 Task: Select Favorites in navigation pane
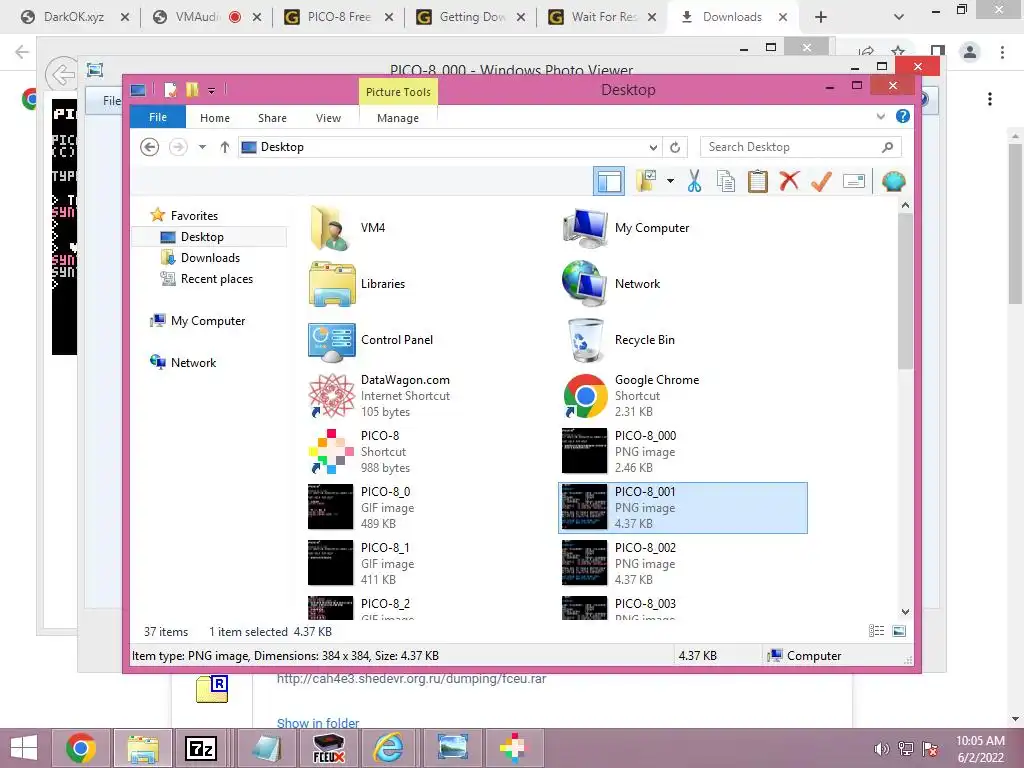pos(194,216)
